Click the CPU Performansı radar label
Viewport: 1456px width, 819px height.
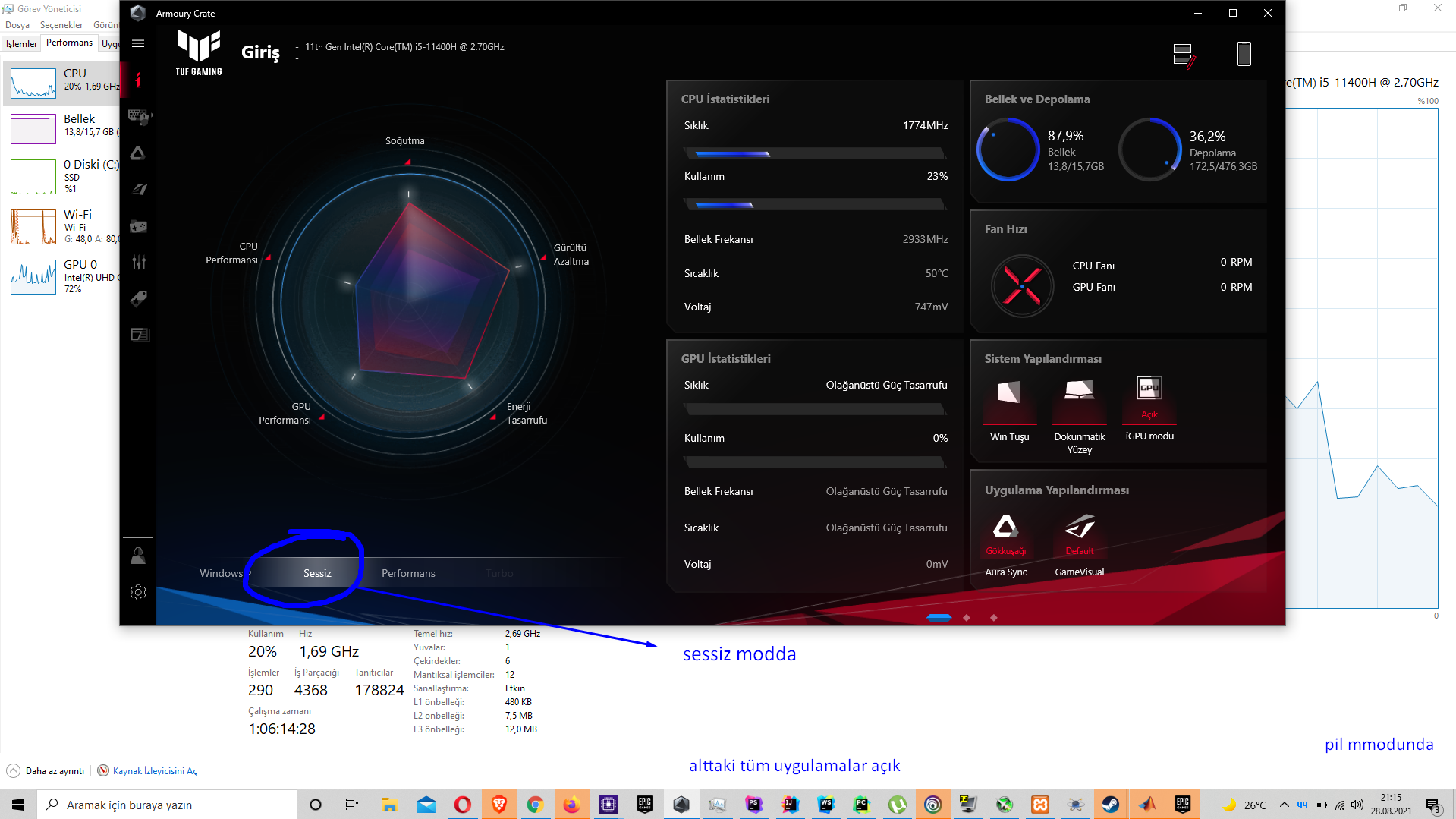pyautogui.click(x=231, y=253)
